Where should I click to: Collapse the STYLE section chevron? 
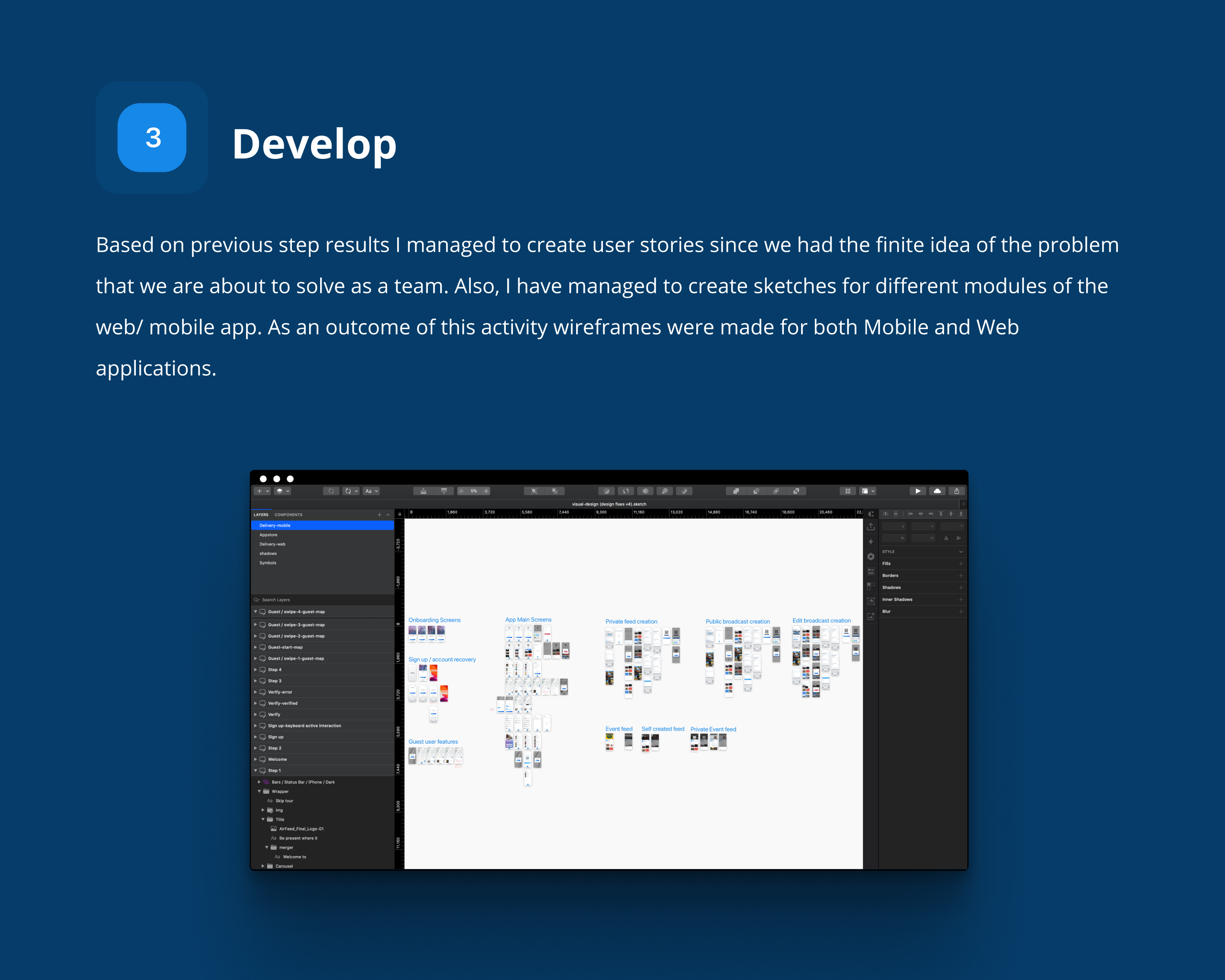[x=961, y=552]
